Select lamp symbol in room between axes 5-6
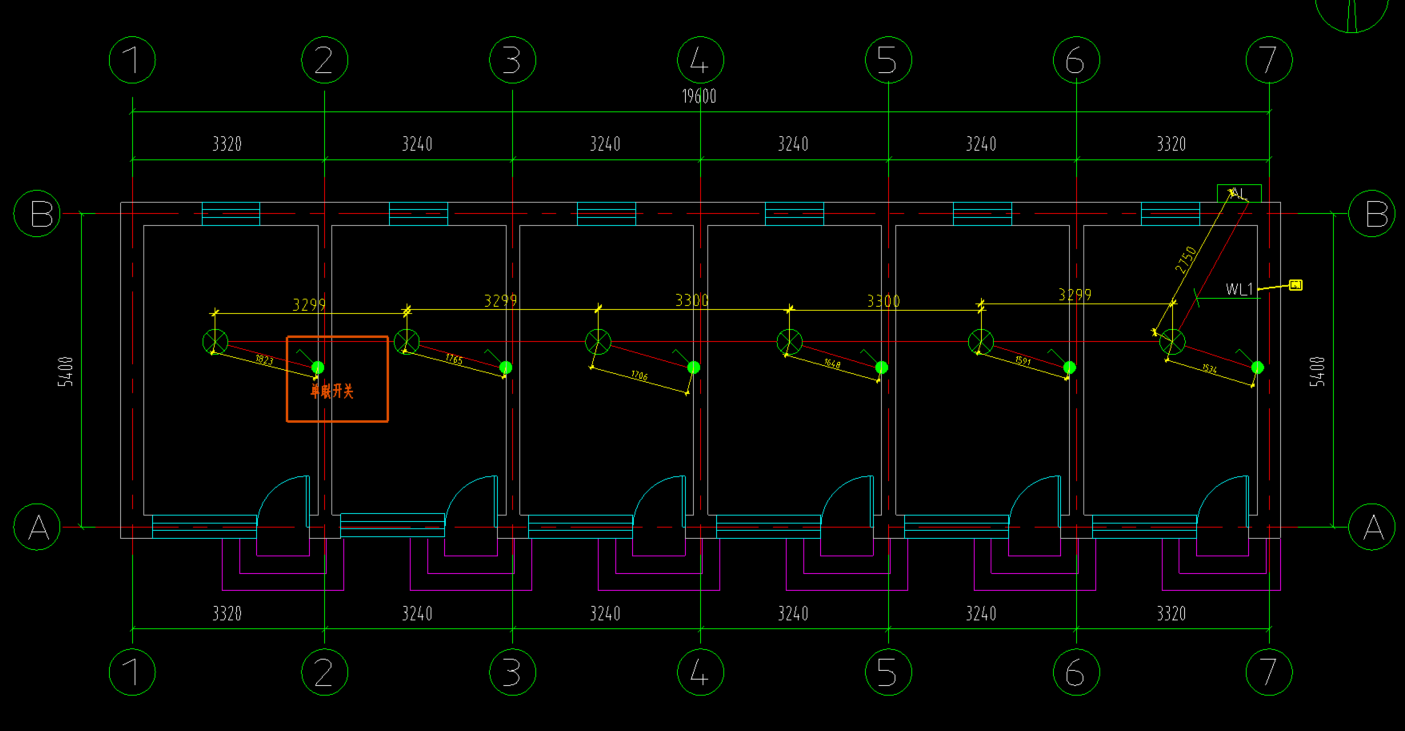This screenshot has height=731, width=1405. (981, 342)
